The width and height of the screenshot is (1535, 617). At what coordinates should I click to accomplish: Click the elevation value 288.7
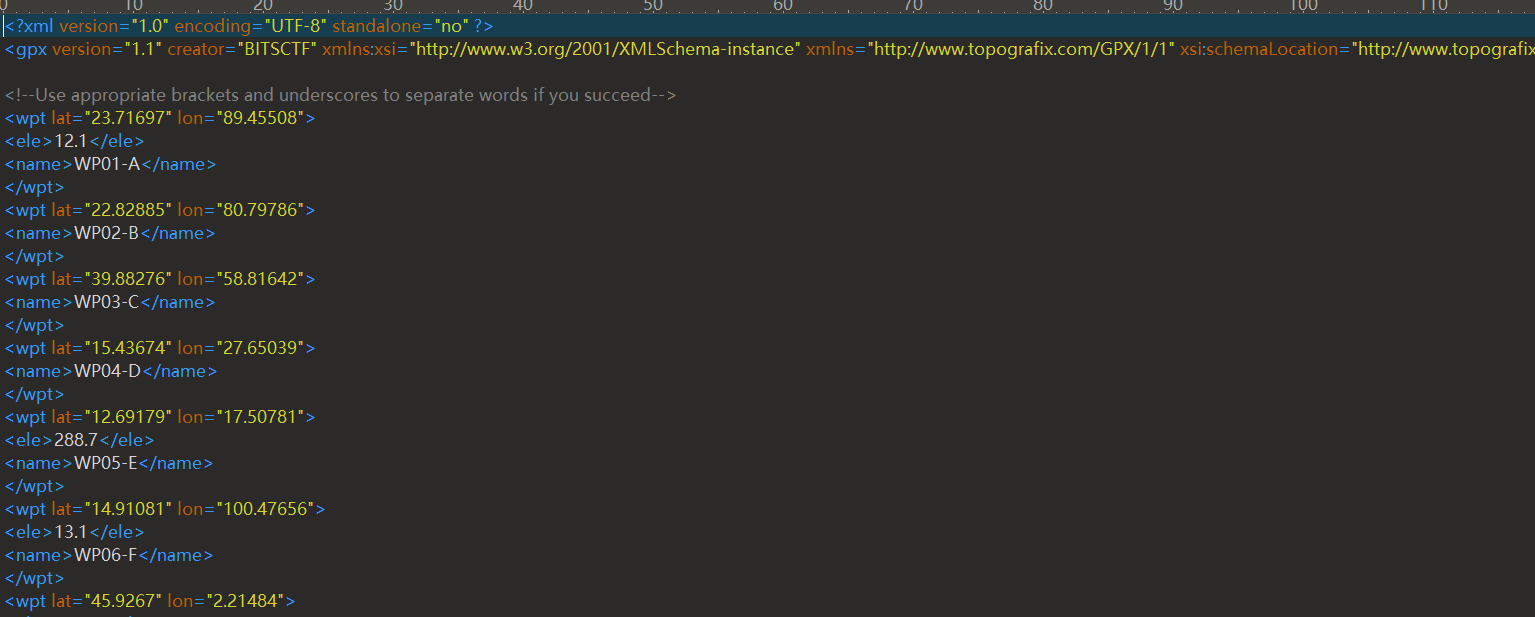click(x=75, y=440)
